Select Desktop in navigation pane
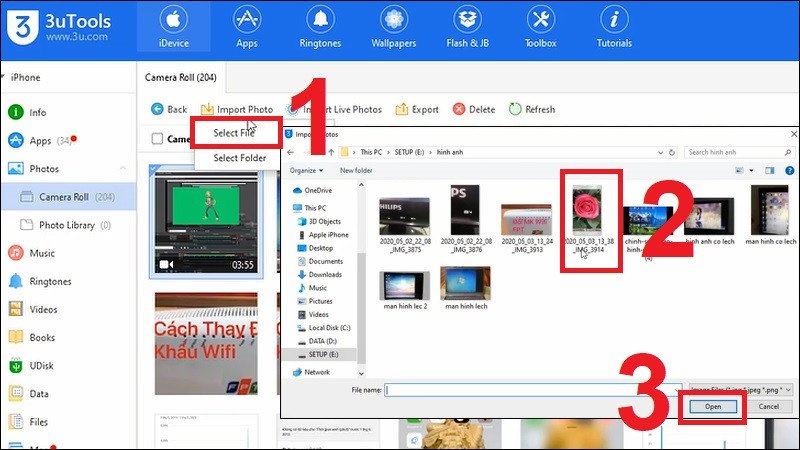 pyautogui.click(x=315, y=248)
